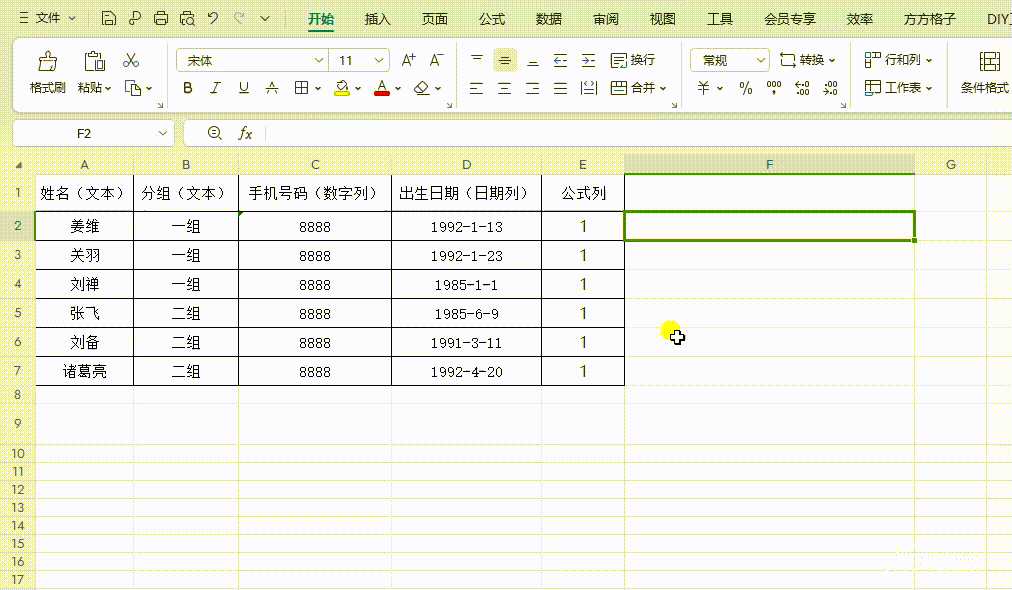Align text left

coord(476,88)
